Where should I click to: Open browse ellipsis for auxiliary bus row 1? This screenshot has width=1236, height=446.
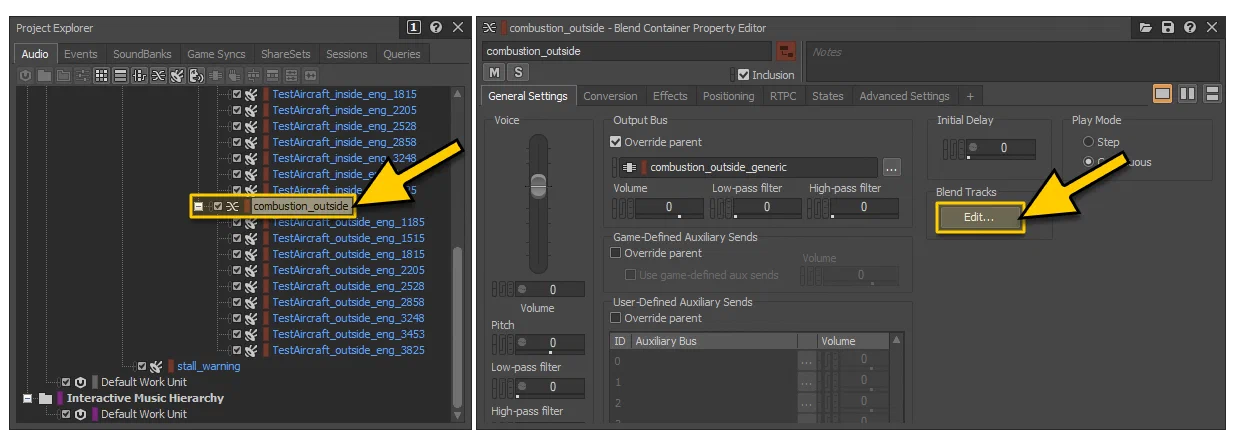[x=807, y=380]
